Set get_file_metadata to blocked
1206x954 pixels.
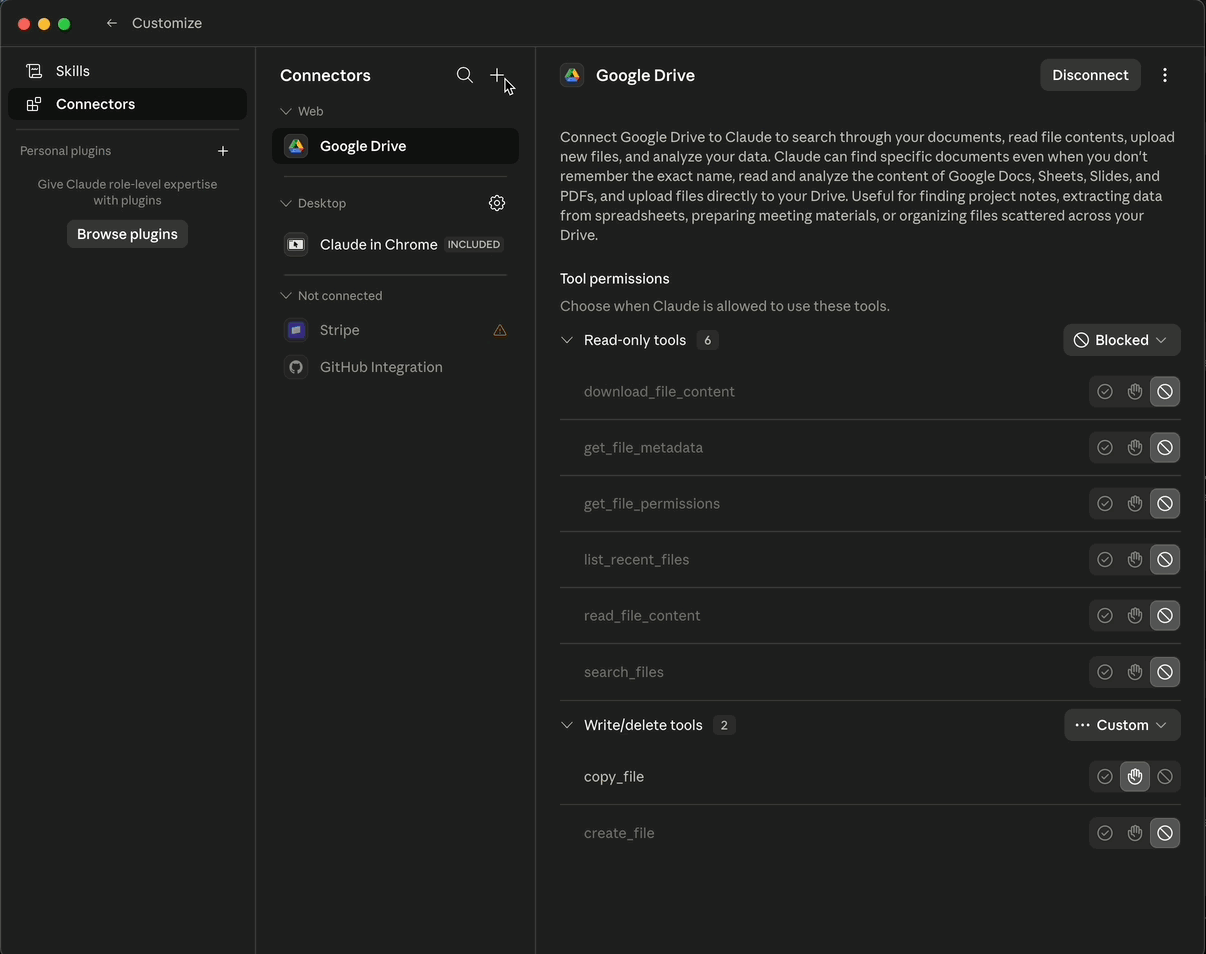(1165, 448)
